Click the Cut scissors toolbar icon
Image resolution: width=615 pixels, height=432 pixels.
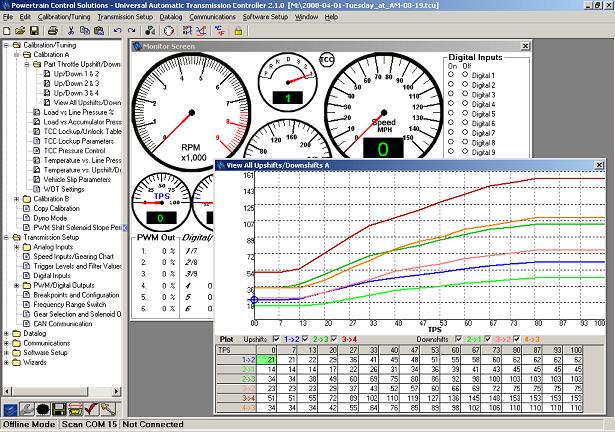(x=71, y=31)
